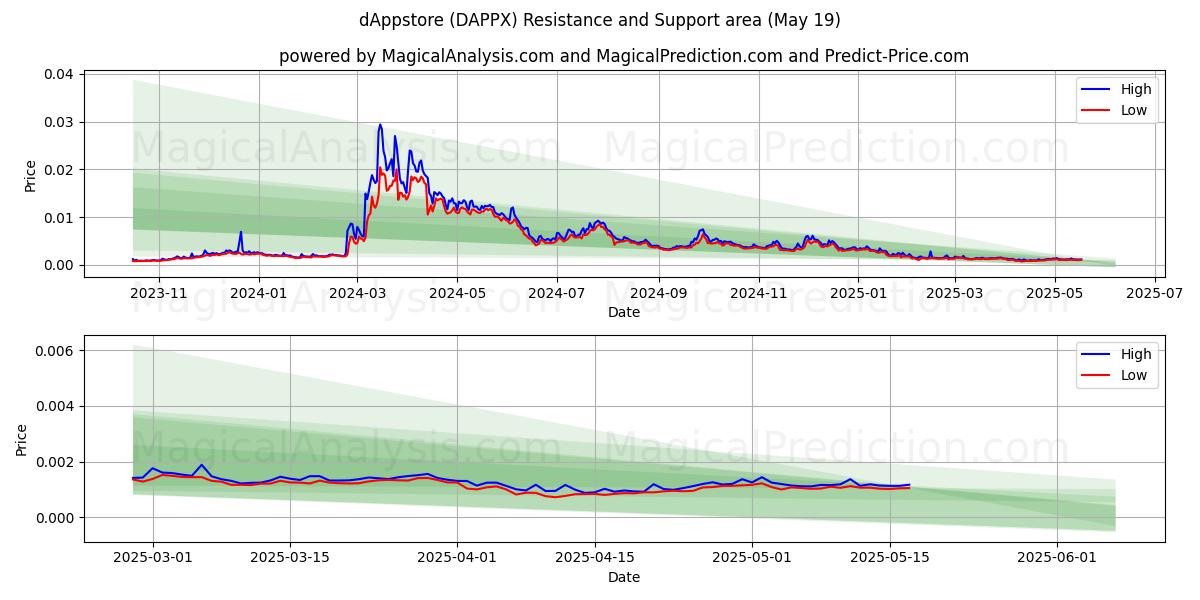
Task: Click the "2024-09" tick label on the top chart
Action: coord(659,293)
